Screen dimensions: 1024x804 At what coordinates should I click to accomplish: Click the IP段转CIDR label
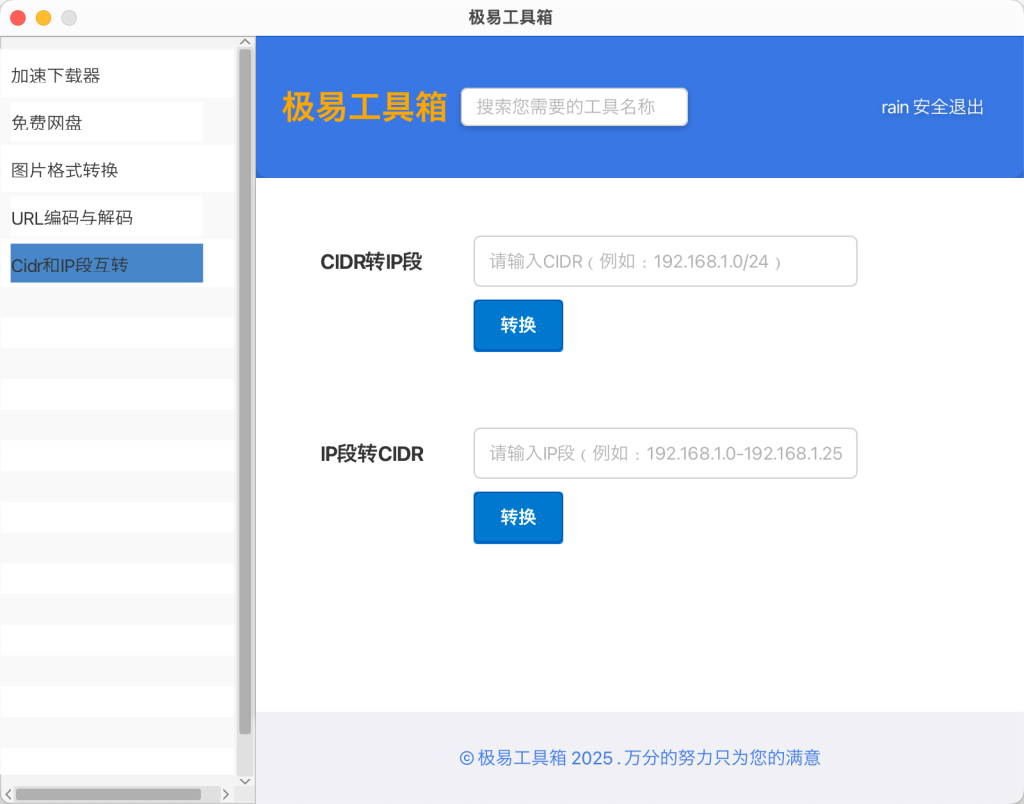[x=372, y=454]
